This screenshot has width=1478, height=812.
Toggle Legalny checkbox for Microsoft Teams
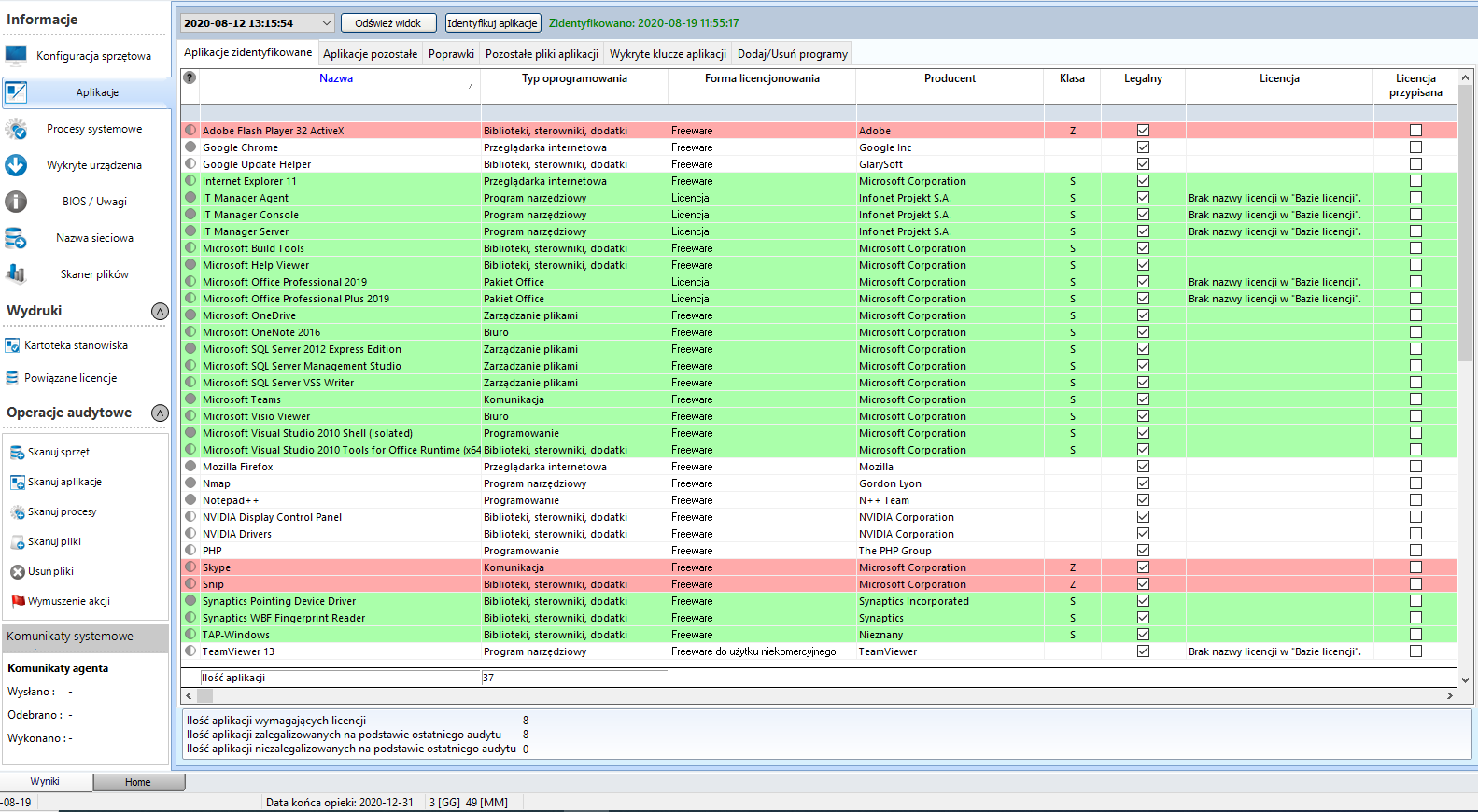[1143, 399]
